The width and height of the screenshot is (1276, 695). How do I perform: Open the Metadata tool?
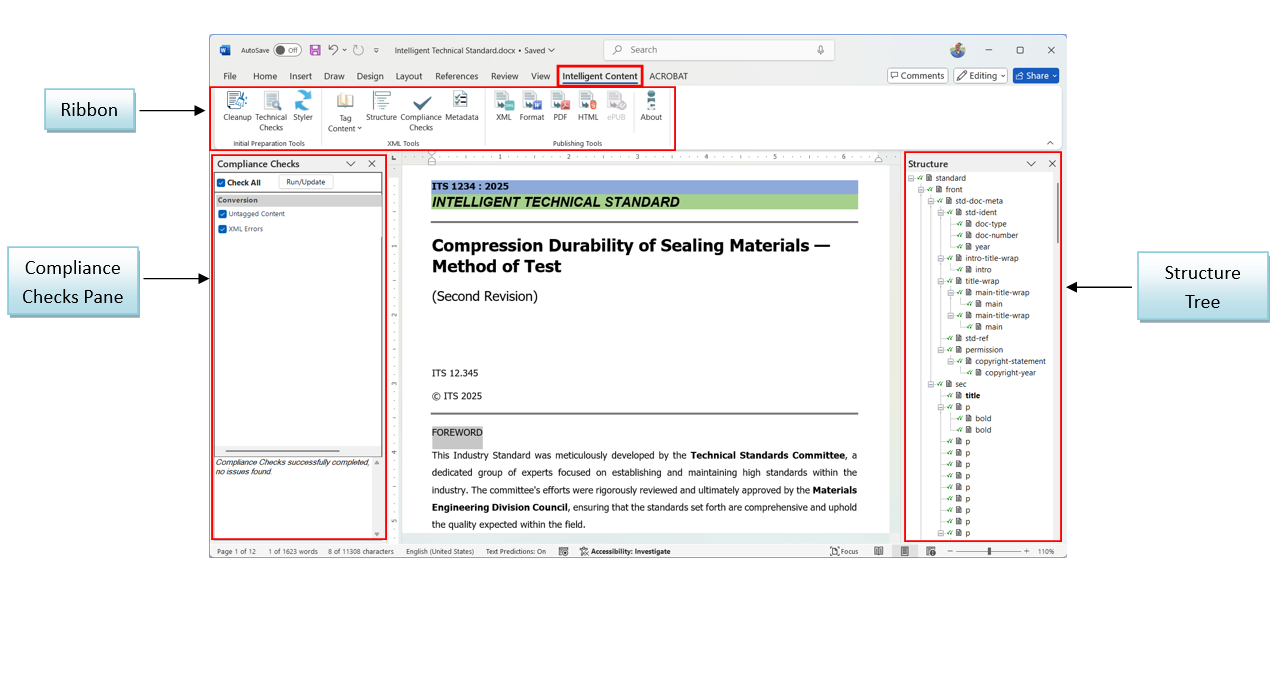[x=461, y=107]
